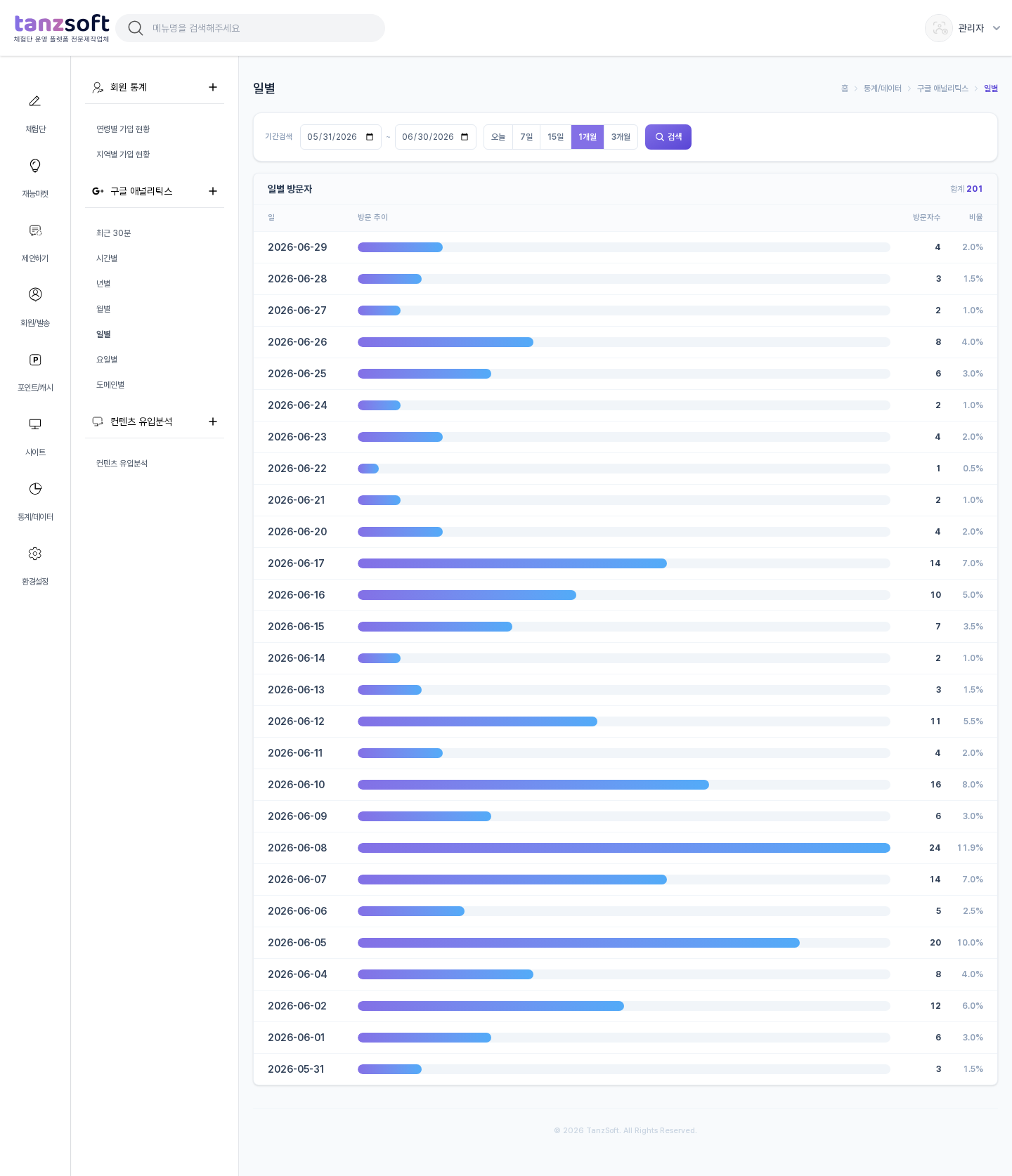The image size is (1012, 1176).
Task: Click the 2026-06-17 date cell
Action: click(296, 563)
